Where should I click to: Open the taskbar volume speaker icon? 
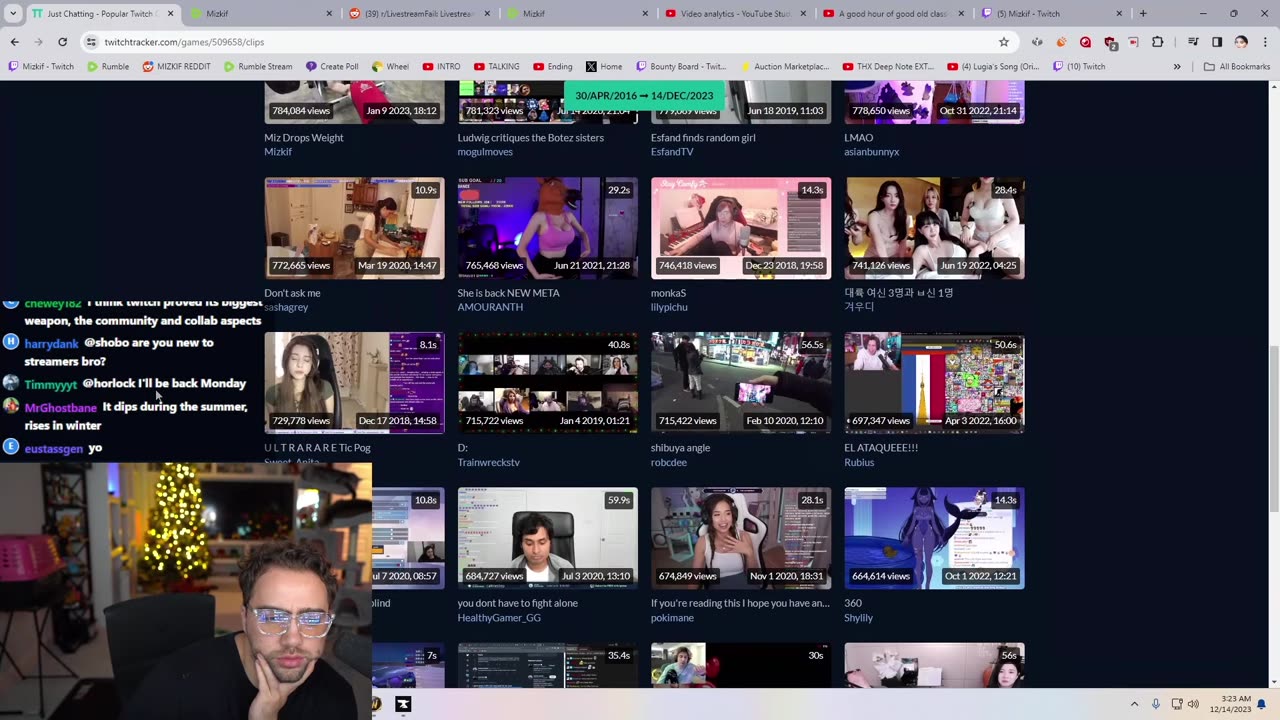[x=1193, y=704]
